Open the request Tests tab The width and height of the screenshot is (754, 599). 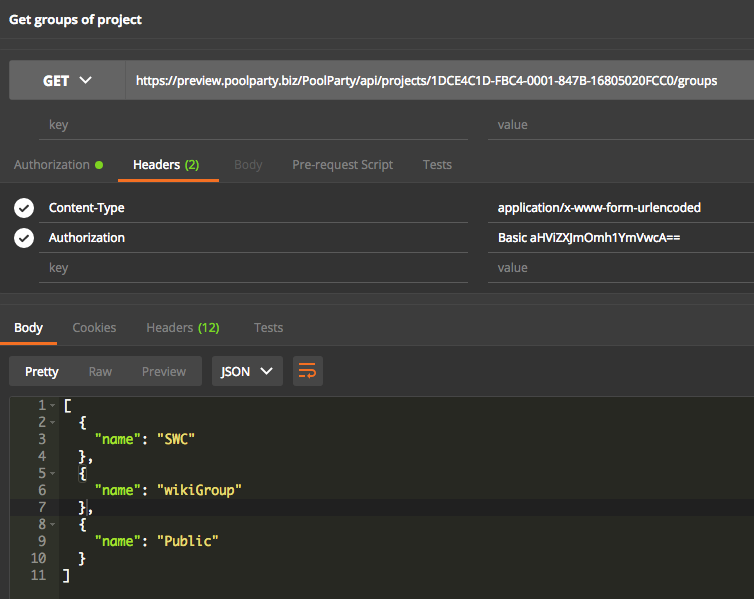click(437, 165)
